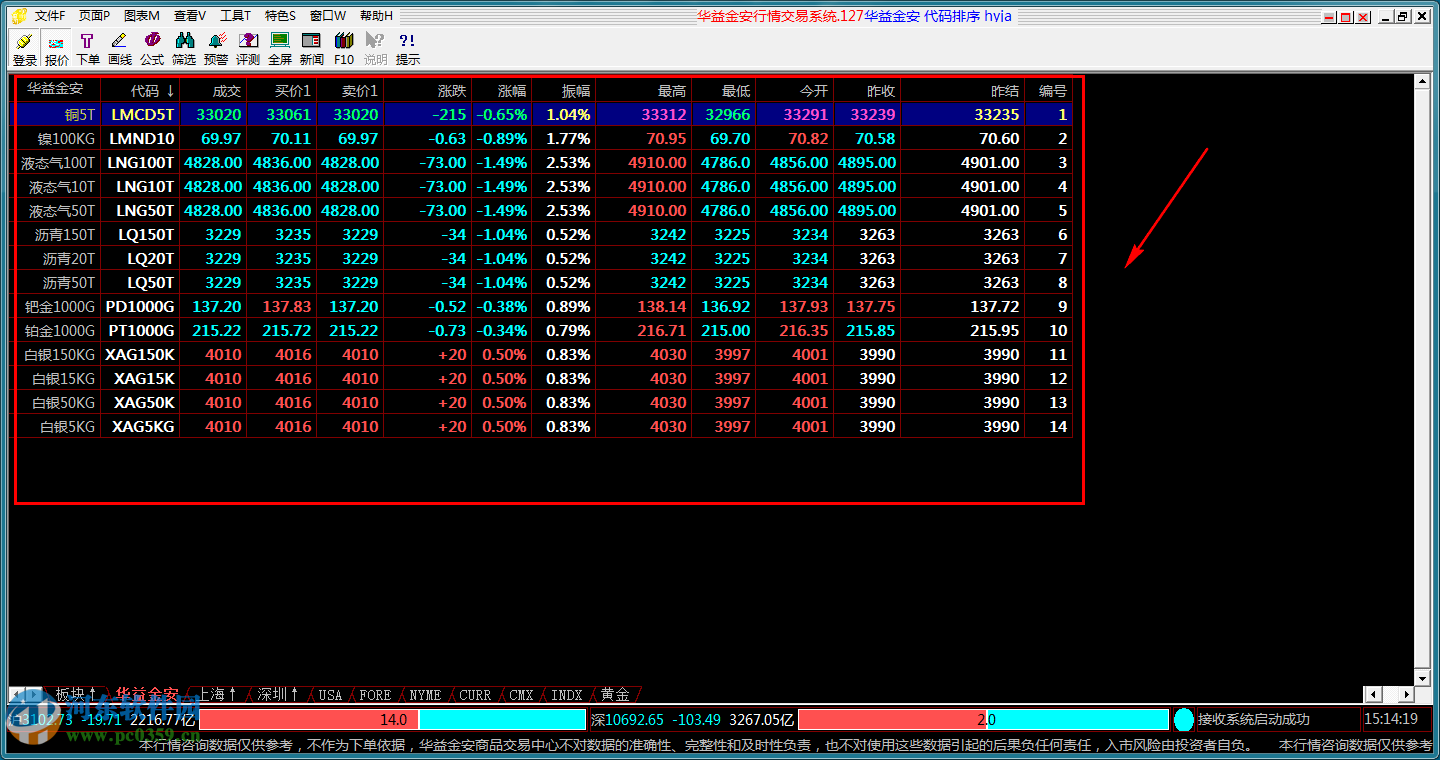Open the 预警 alert bell icon
Screen dimensions: 1440x760
216,49
